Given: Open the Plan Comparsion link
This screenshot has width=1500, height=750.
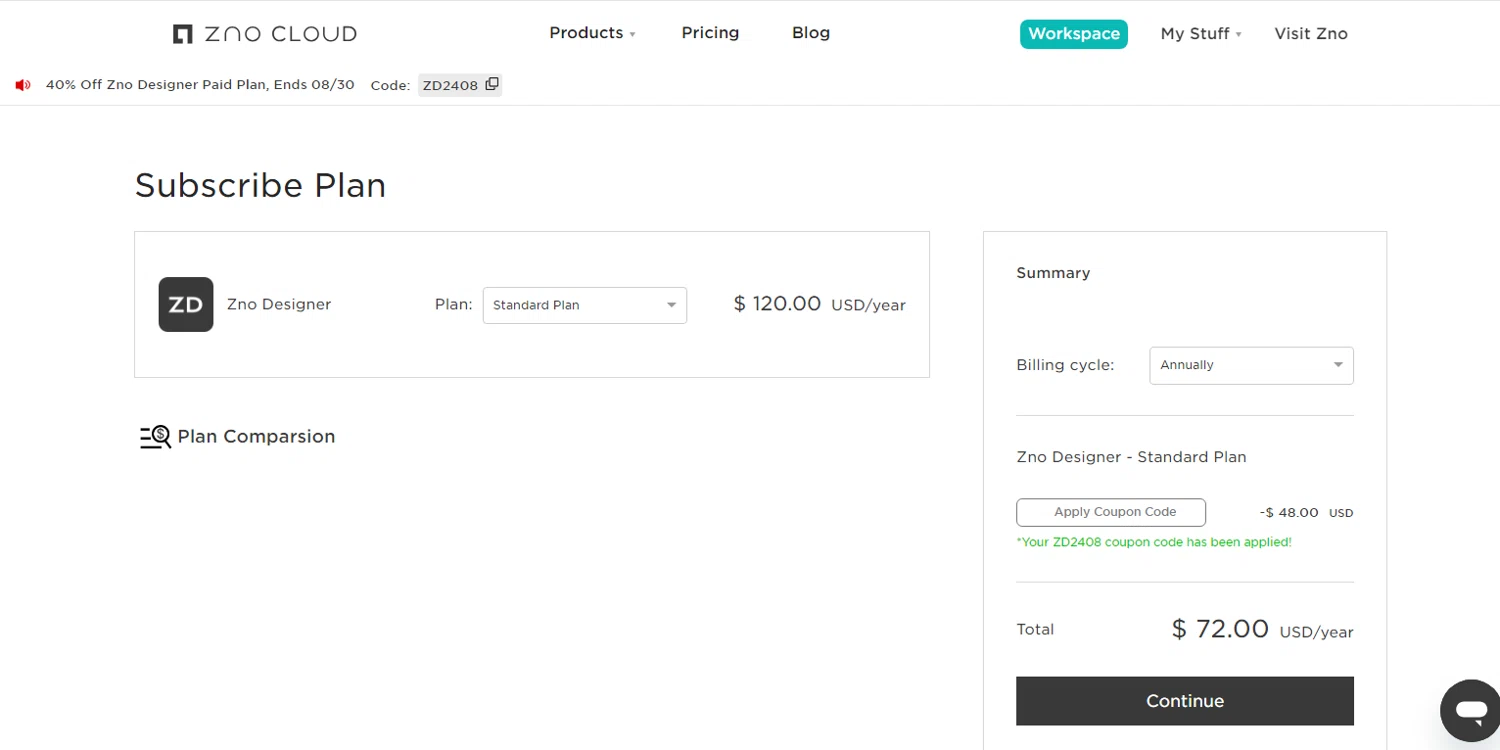Looking at the screenshot, I should point(256,437).
